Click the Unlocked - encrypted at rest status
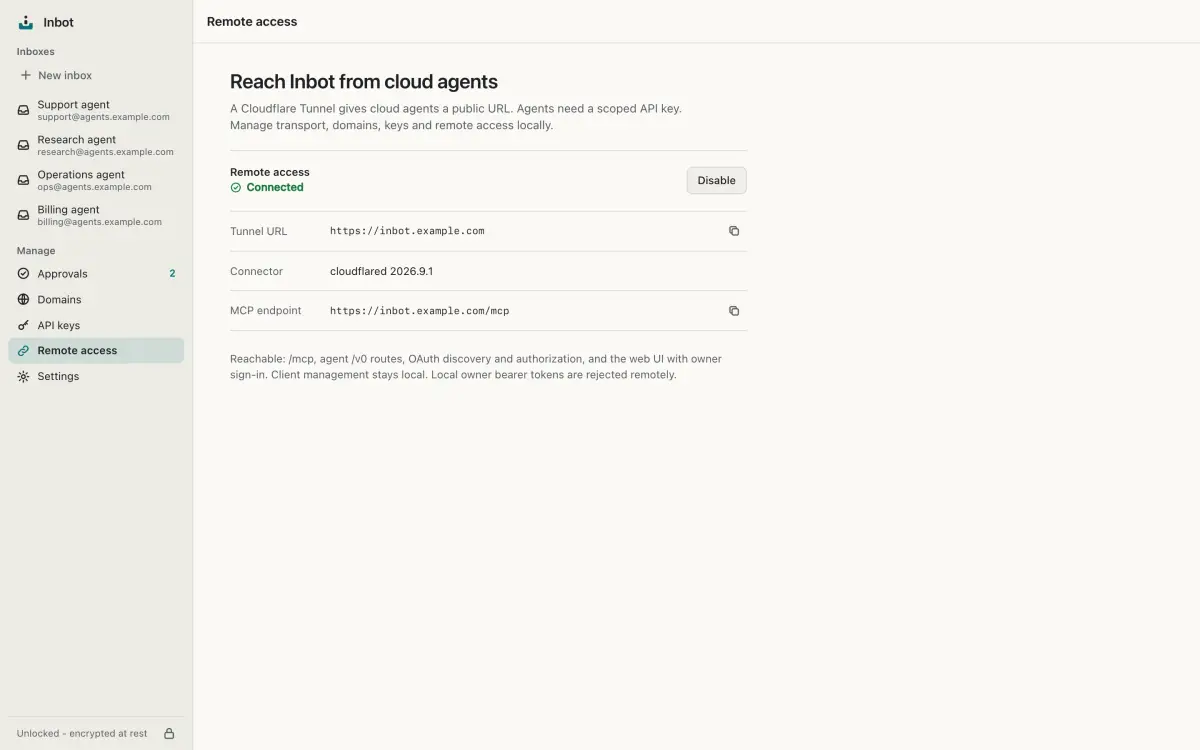Screen dimensions: 1200x750 (x=82, y=733)
